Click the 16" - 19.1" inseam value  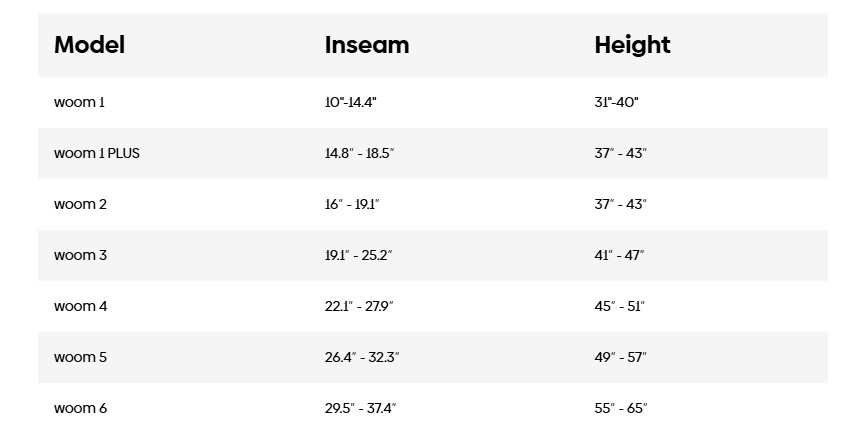pos(352,204)
